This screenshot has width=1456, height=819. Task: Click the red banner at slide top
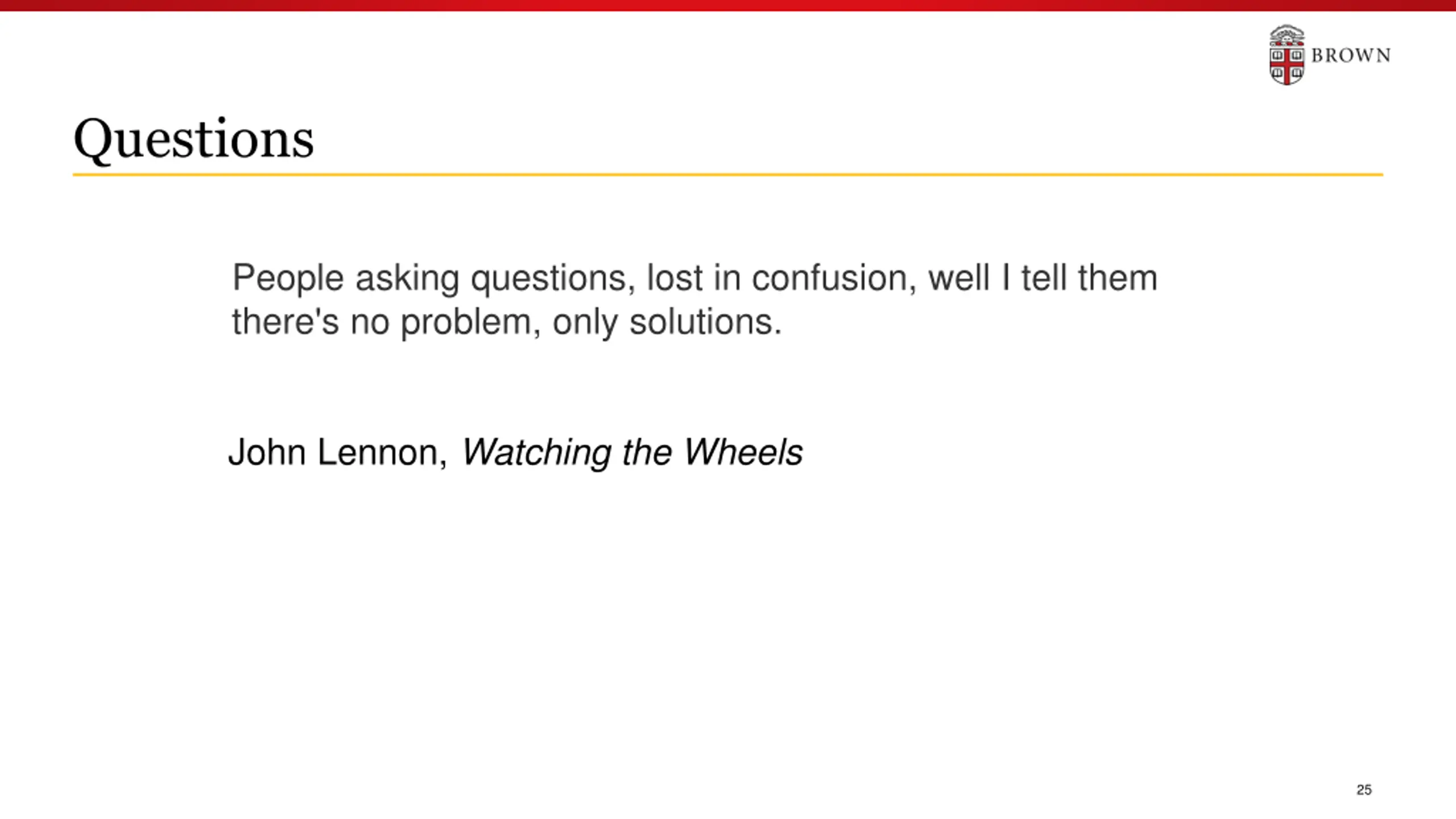(x=728, y=5)
